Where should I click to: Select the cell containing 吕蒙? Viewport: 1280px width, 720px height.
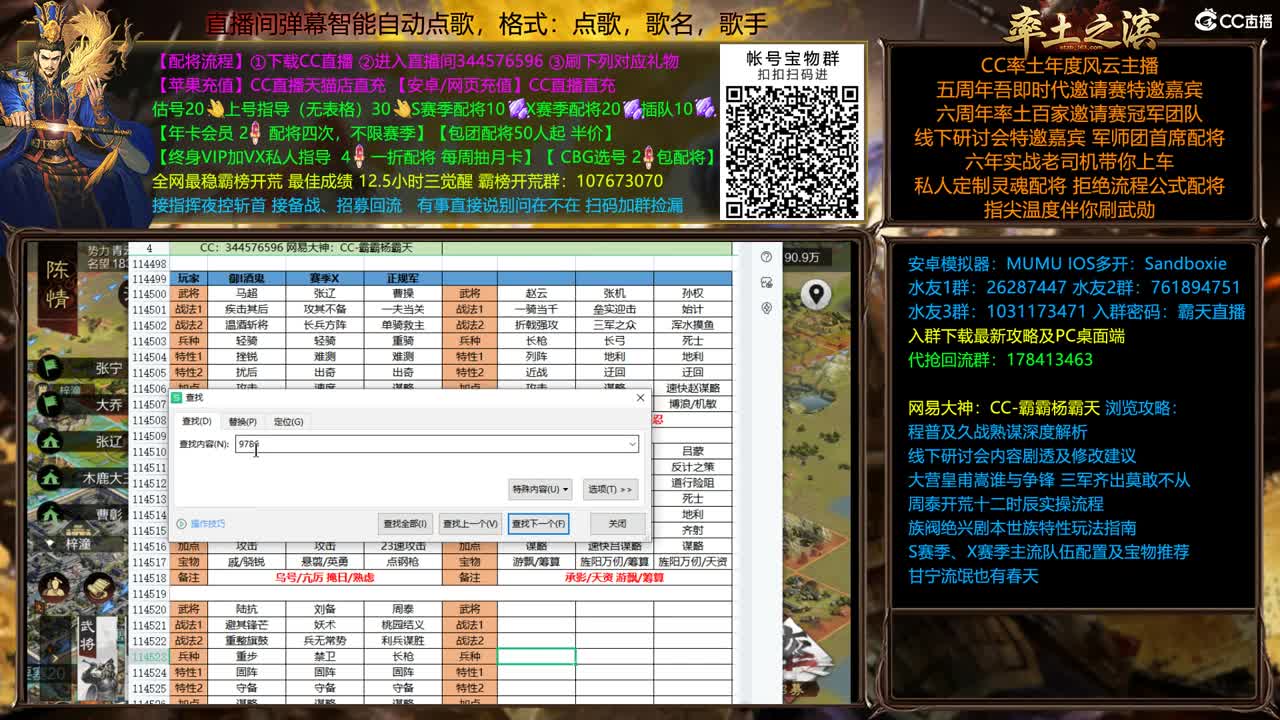click(x=692, y=452)
